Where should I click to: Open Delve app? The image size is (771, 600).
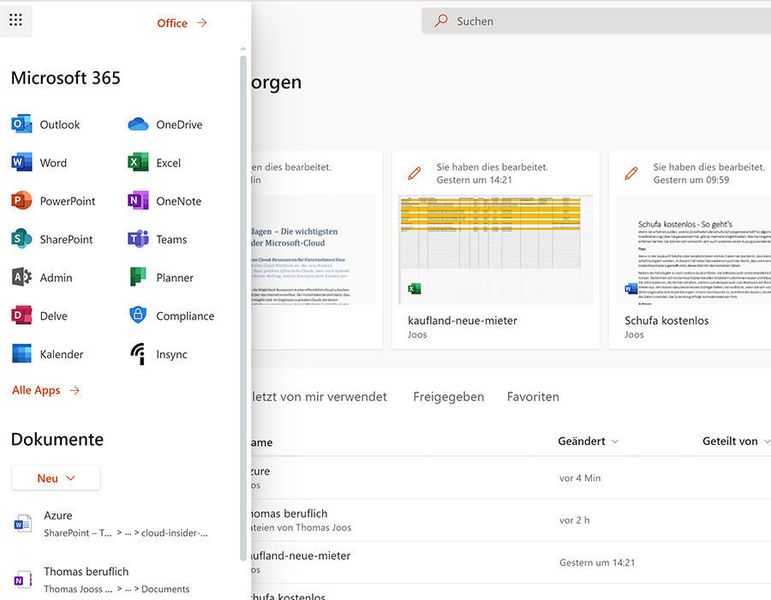[39, 316]
